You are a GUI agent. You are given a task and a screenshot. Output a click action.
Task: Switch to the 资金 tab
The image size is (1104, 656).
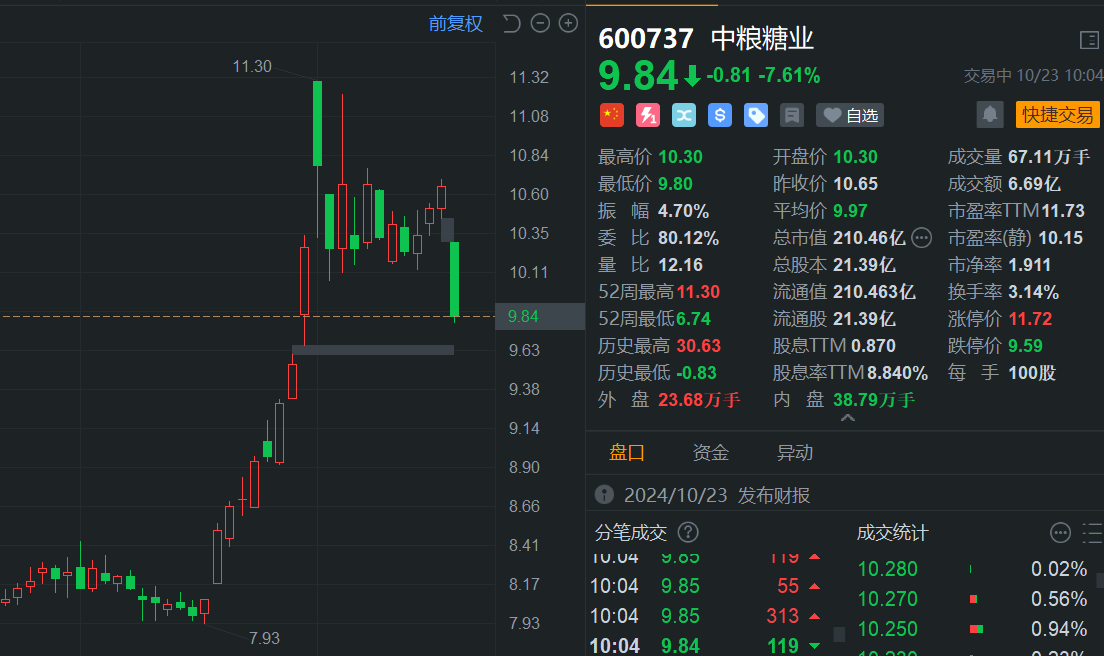tap(710, 453)
